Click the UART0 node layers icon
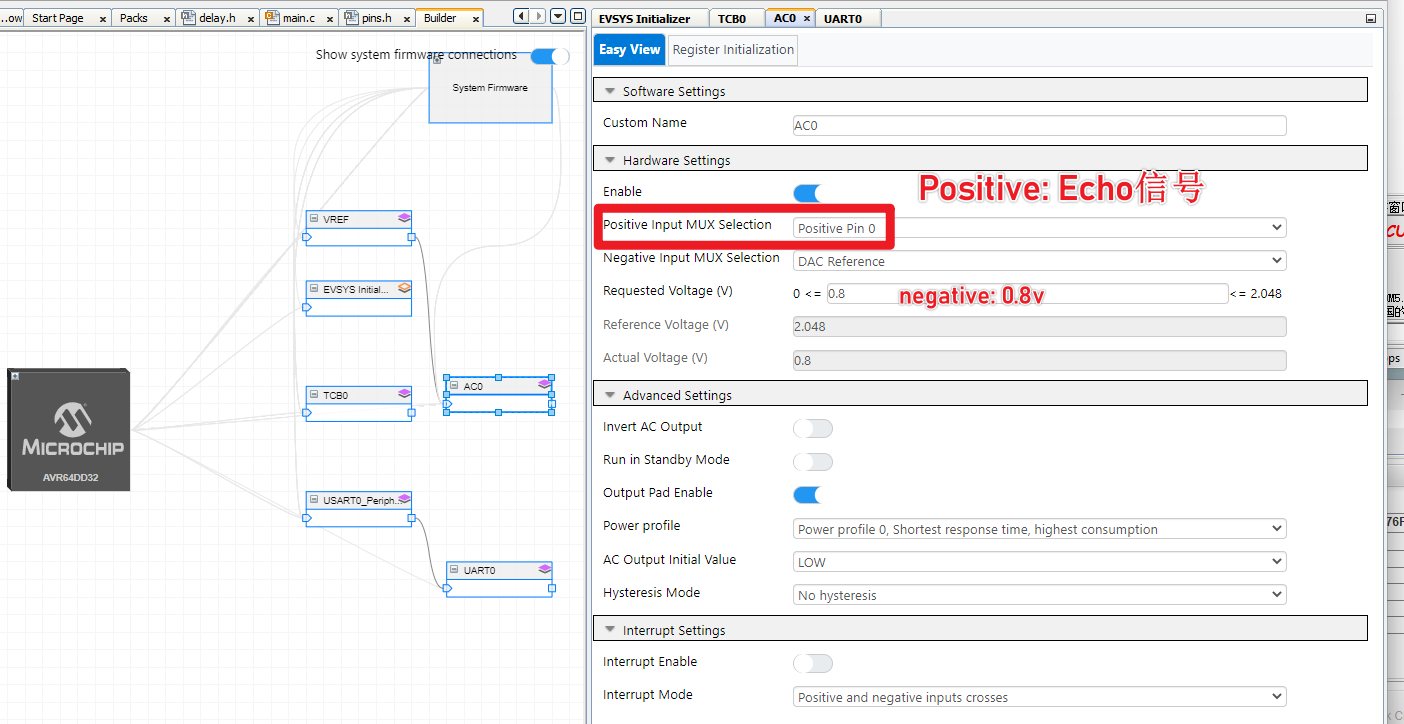1404x724 pixels. [544, 569]
